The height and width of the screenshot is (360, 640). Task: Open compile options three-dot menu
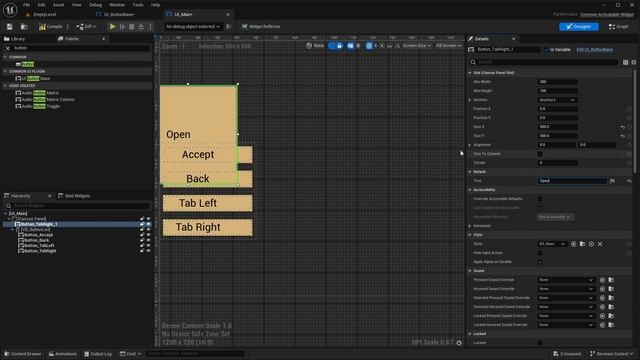click(68, 27)
